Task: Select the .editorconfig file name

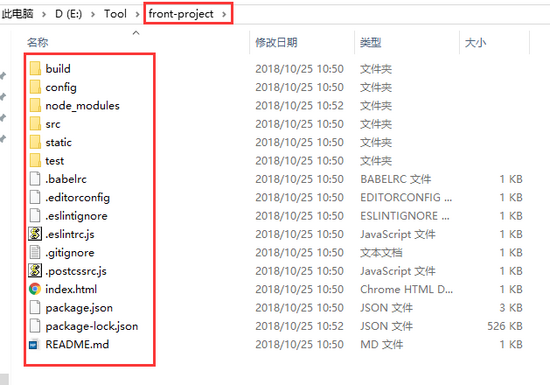Action: tap(78, 198)
